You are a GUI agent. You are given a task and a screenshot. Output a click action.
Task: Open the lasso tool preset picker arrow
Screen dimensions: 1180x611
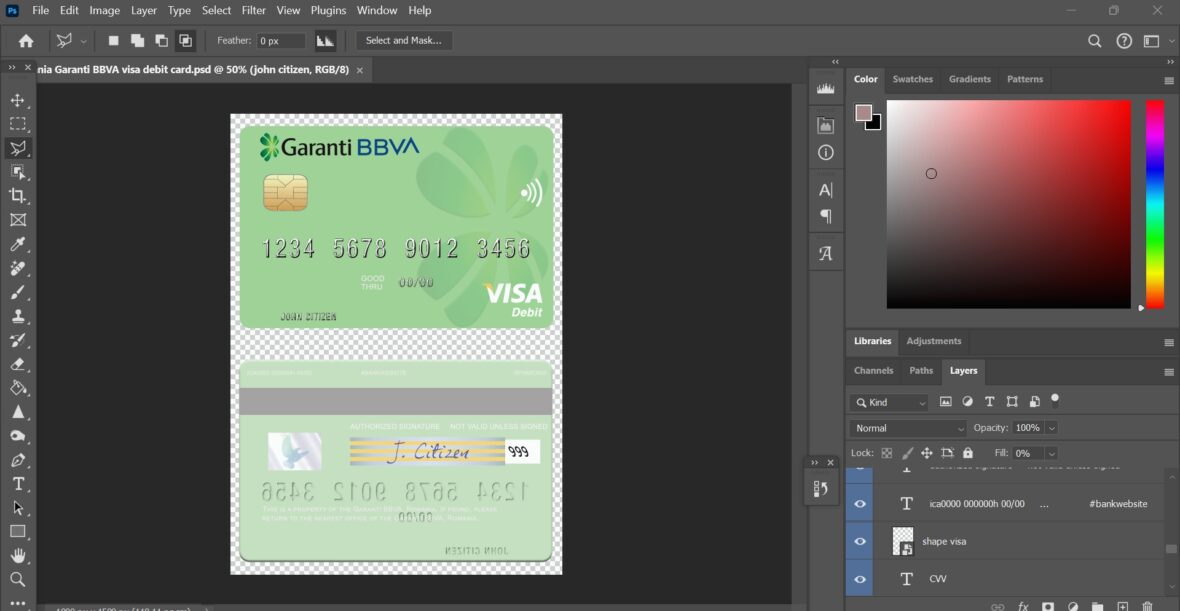(84, 41)
